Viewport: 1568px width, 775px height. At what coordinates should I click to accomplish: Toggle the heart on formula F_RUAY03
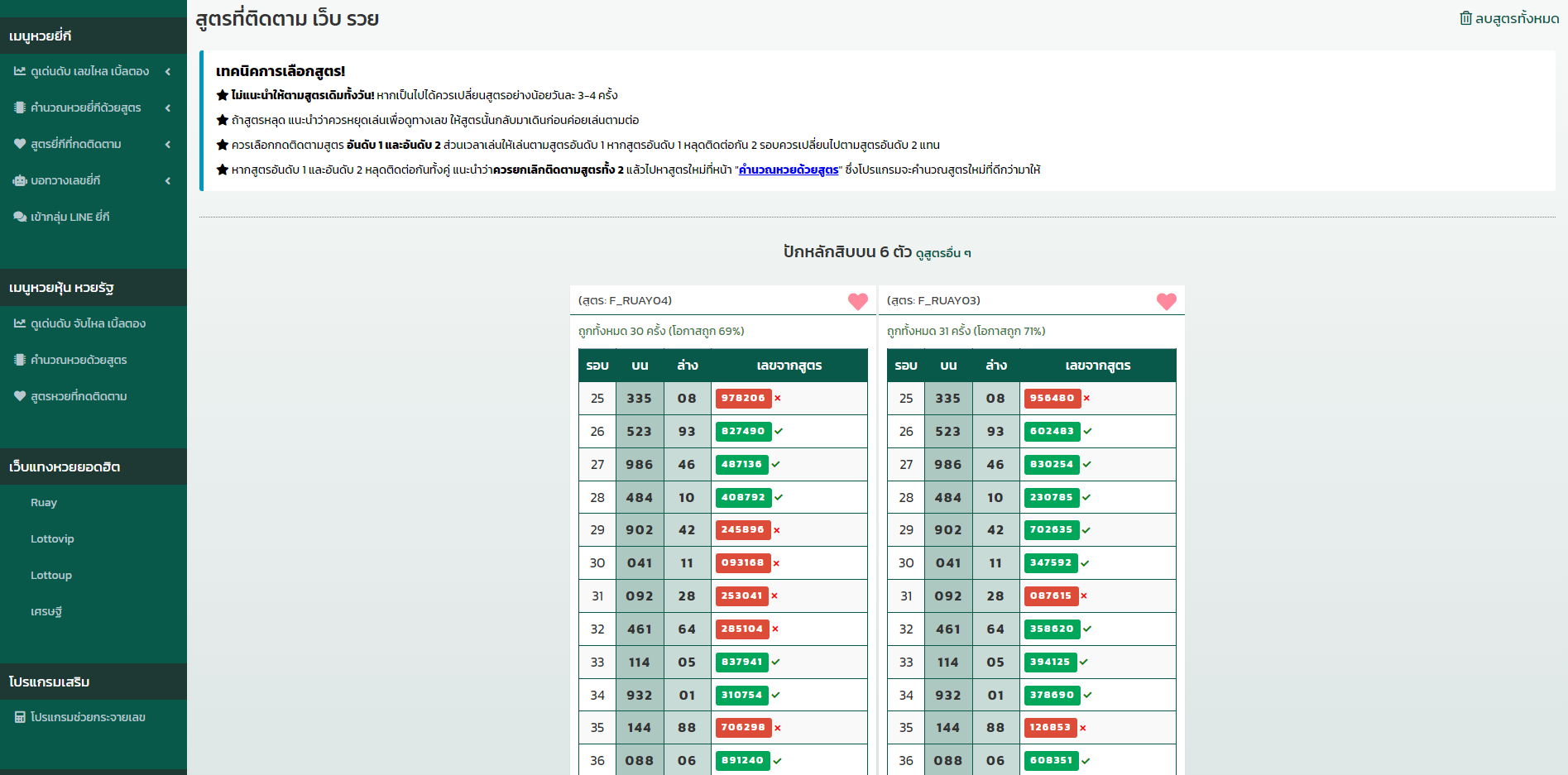coord(1166,301)
